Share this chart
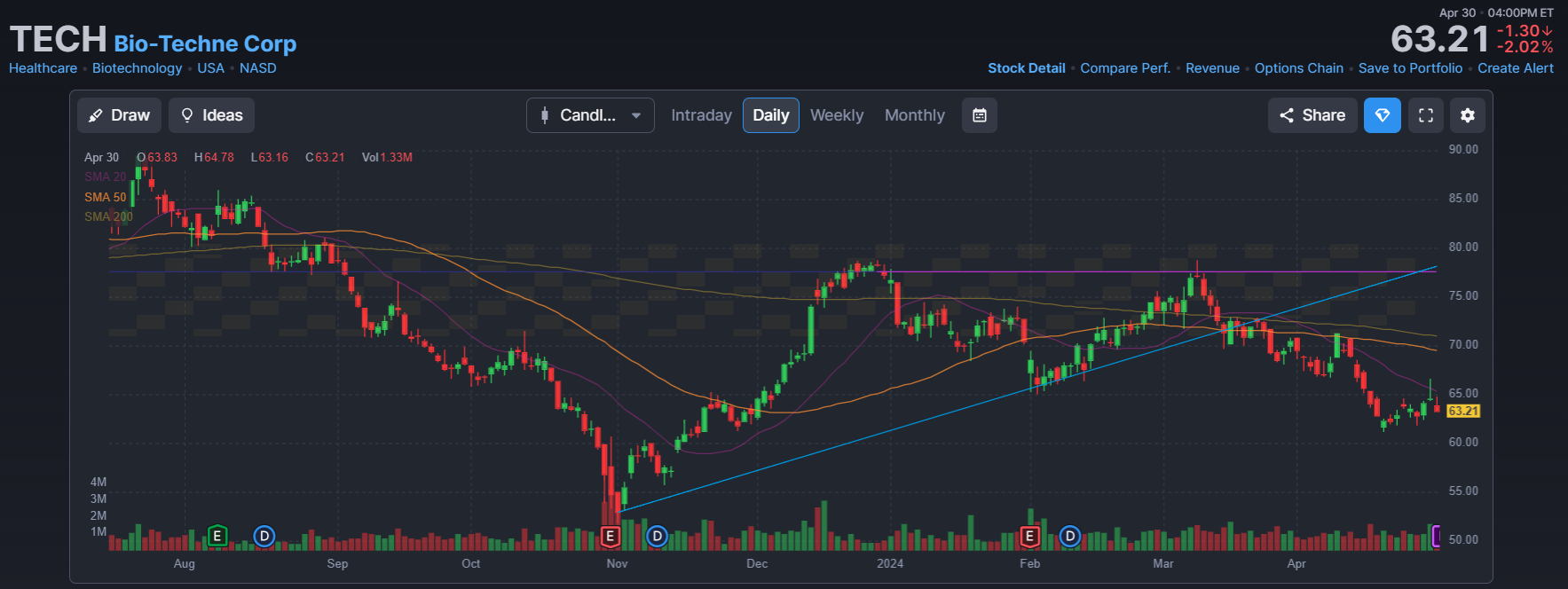The image size is (1568, 589). pos(1312,115)
